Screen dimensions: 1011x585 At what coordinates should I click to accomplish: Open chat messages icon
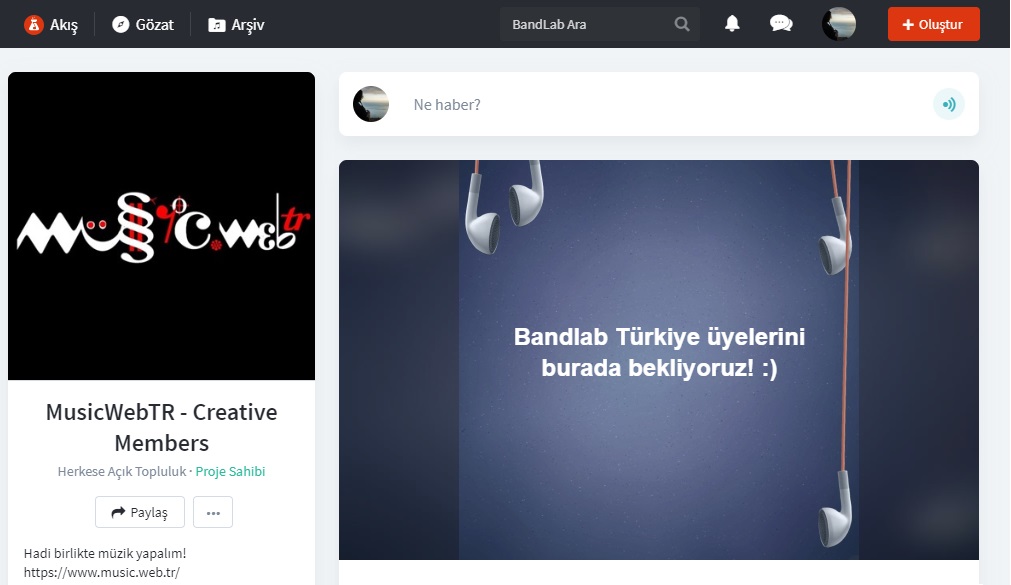coord(781,24)
